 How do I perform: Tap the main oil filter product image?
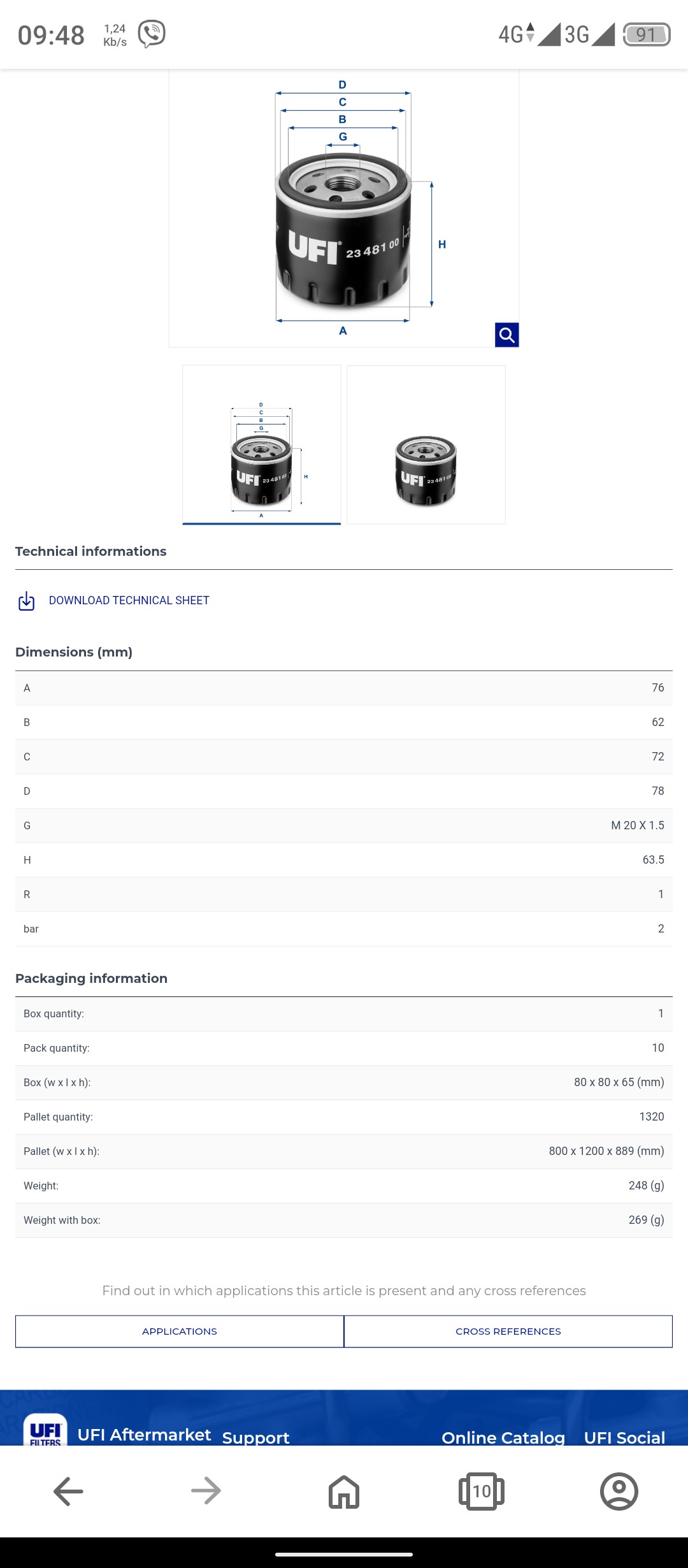344,208
